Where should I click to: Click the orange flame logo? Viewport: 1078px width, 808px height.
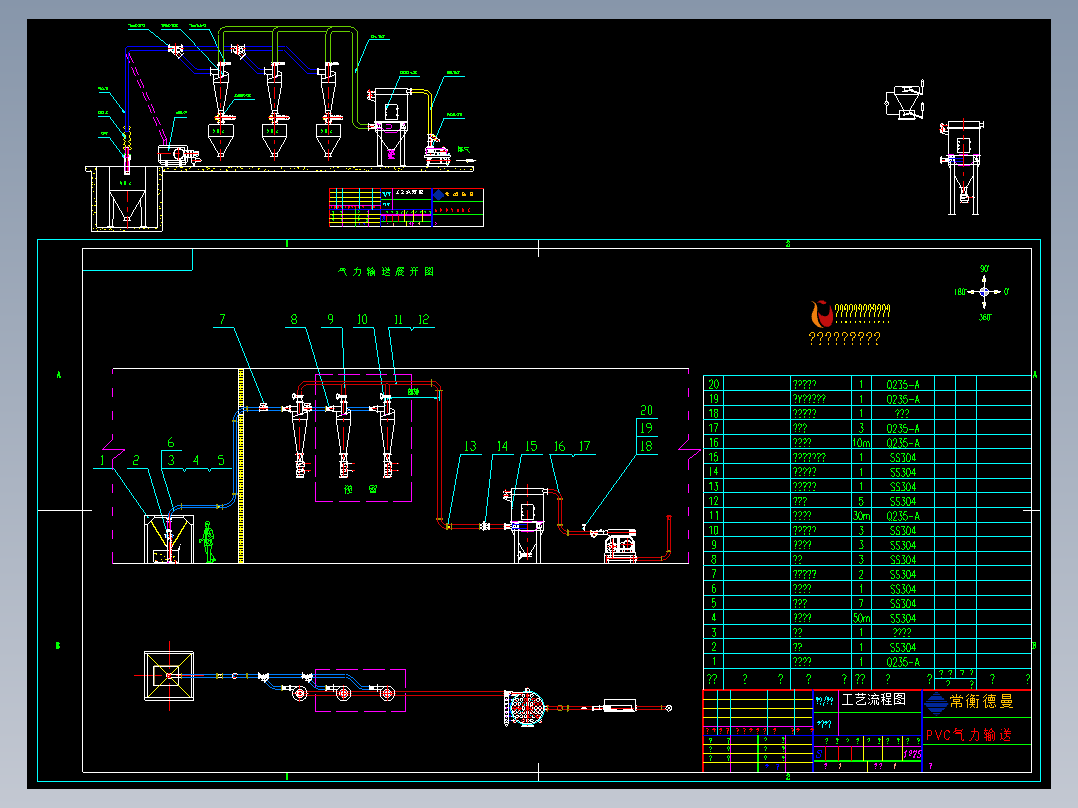[x=821, y=314]
